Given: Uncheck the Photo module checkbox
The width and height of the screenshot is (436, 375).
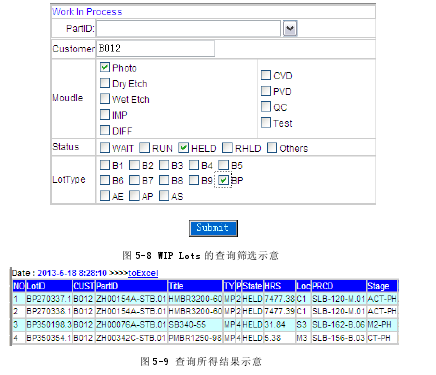Looking at the screenshot, I should coord(105,67).
